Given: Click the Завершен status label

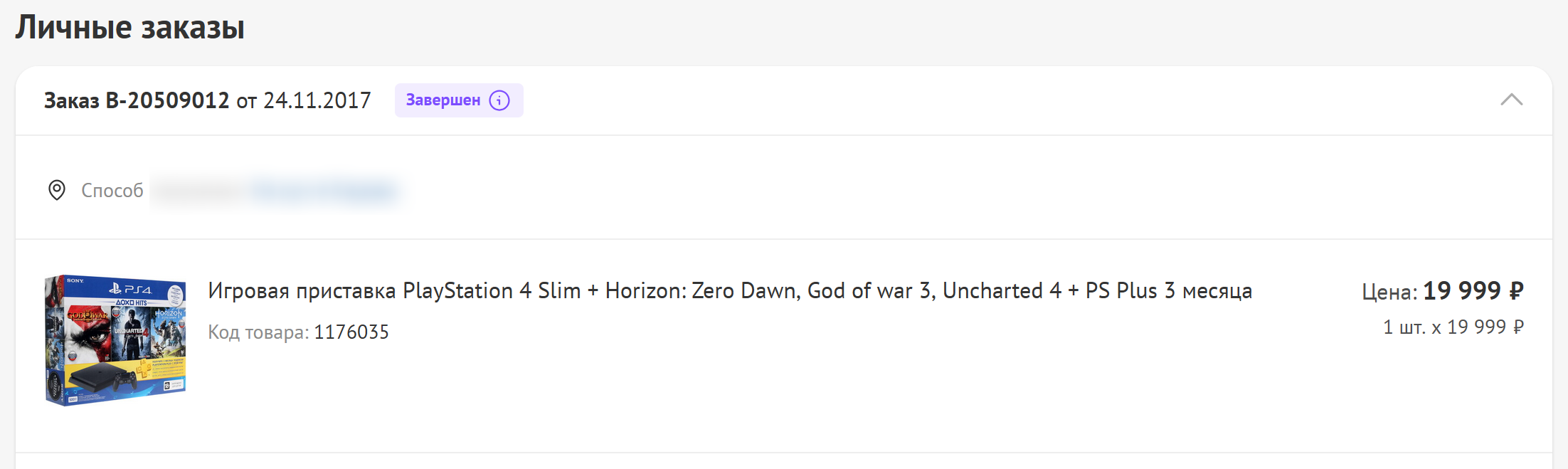Looking at the screenshot, I should [443, 100].
